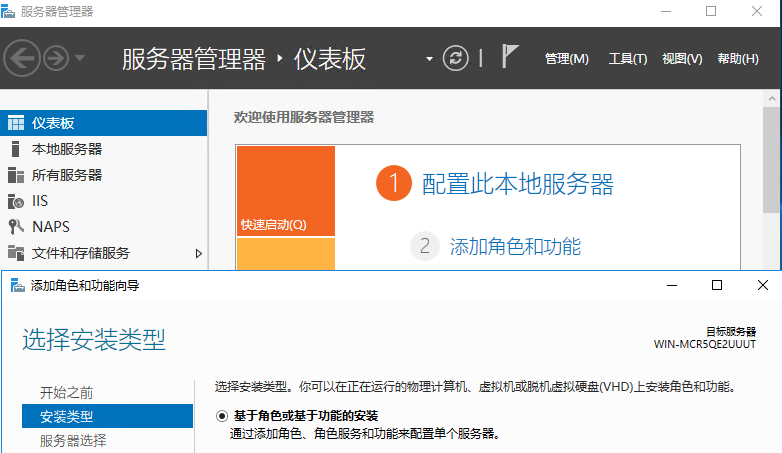Expand the 文件和存储服务 submenu arrow
Screen dimensions: 782x453
pyautogui.click(x=198, y=253)
